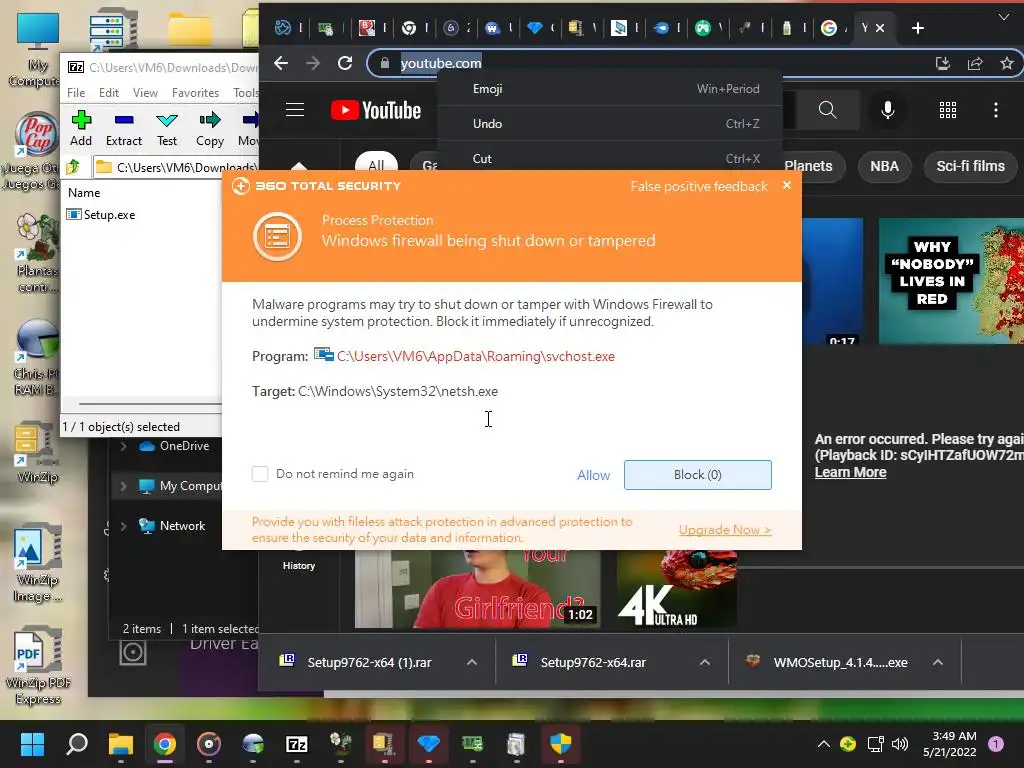Click Chrome back arrow
This screenshot has width=1024, height=768.
click(x=281, y=63)
